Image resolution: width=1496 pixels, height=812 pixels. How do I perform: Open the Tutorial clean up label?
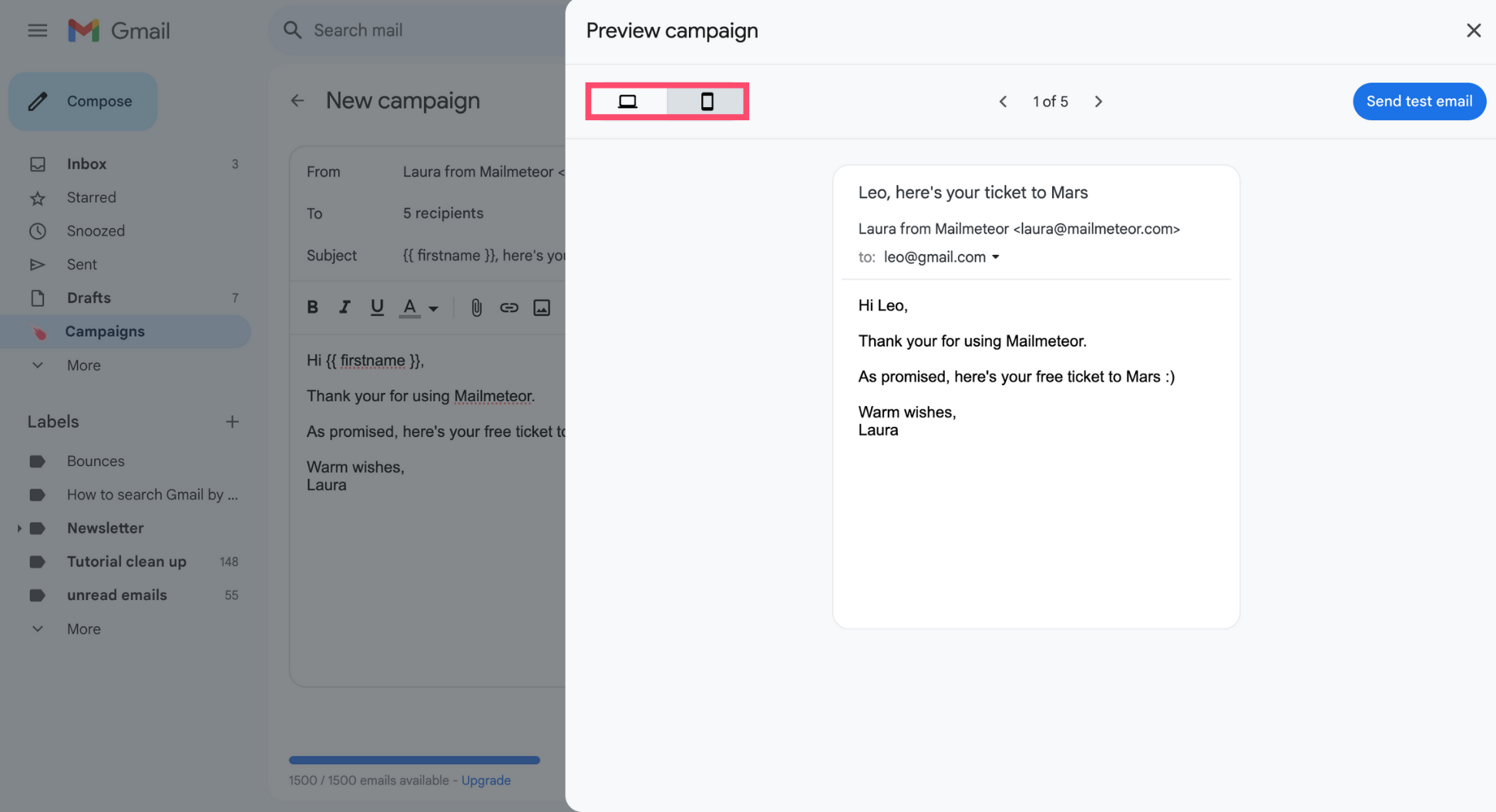(x=126, y=562)
